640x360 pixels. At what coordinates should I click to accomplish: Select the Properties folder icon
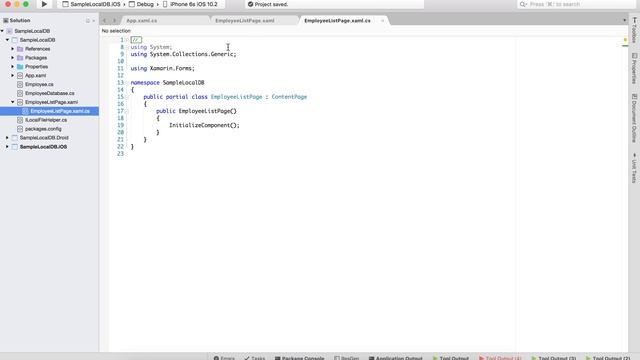coord(20,67)
